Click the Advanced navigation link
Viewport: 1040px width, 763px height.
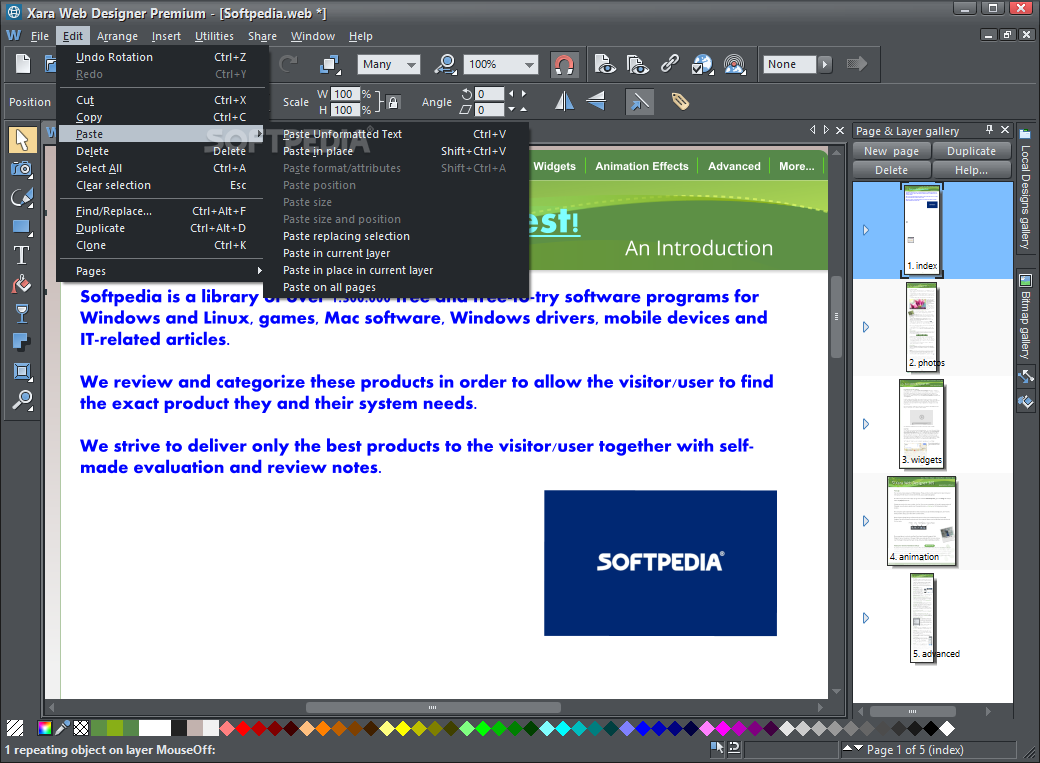point(734,167)
